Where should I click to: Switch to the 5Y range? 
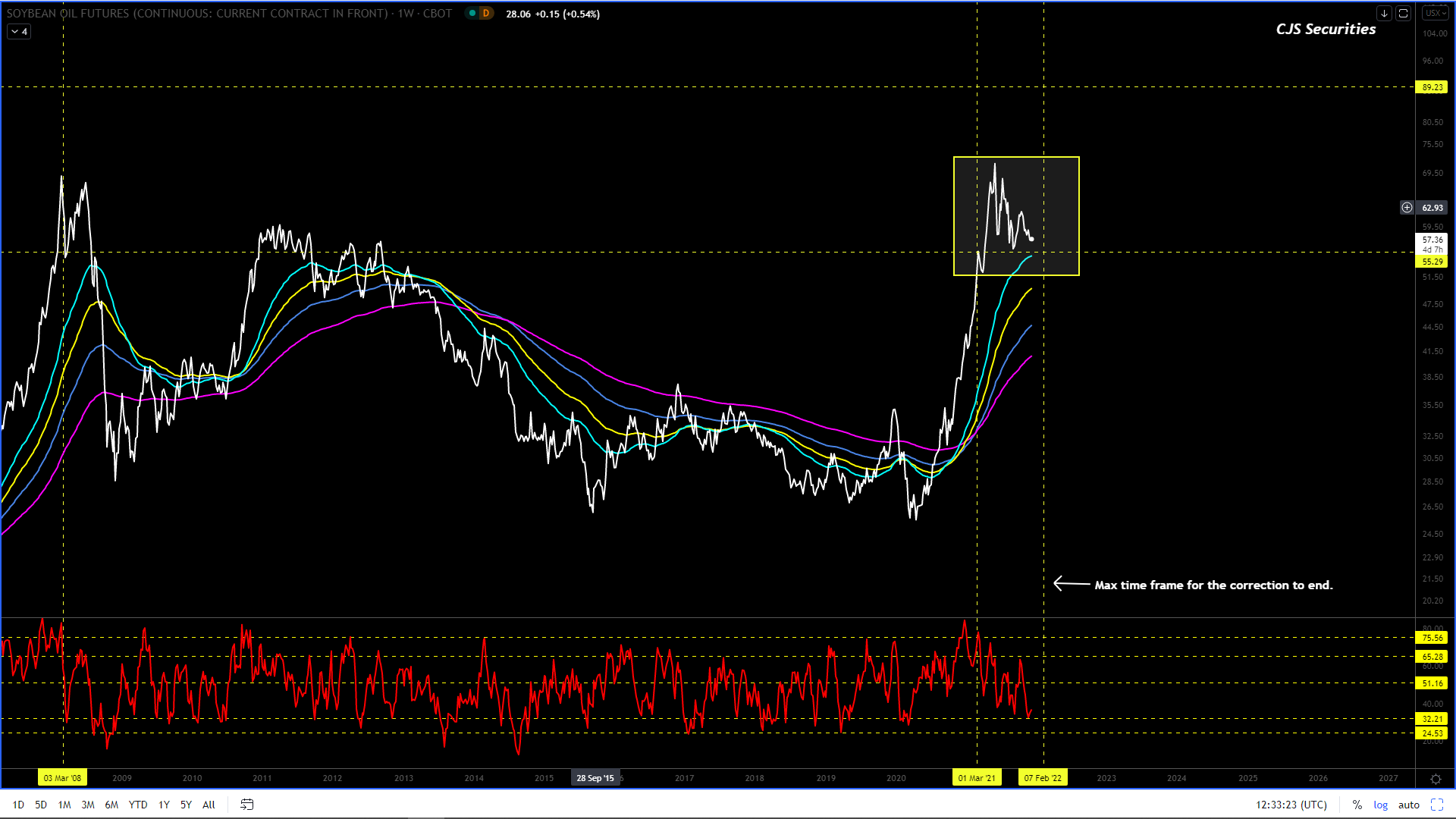pyautogui.click(x=186, y=805)
